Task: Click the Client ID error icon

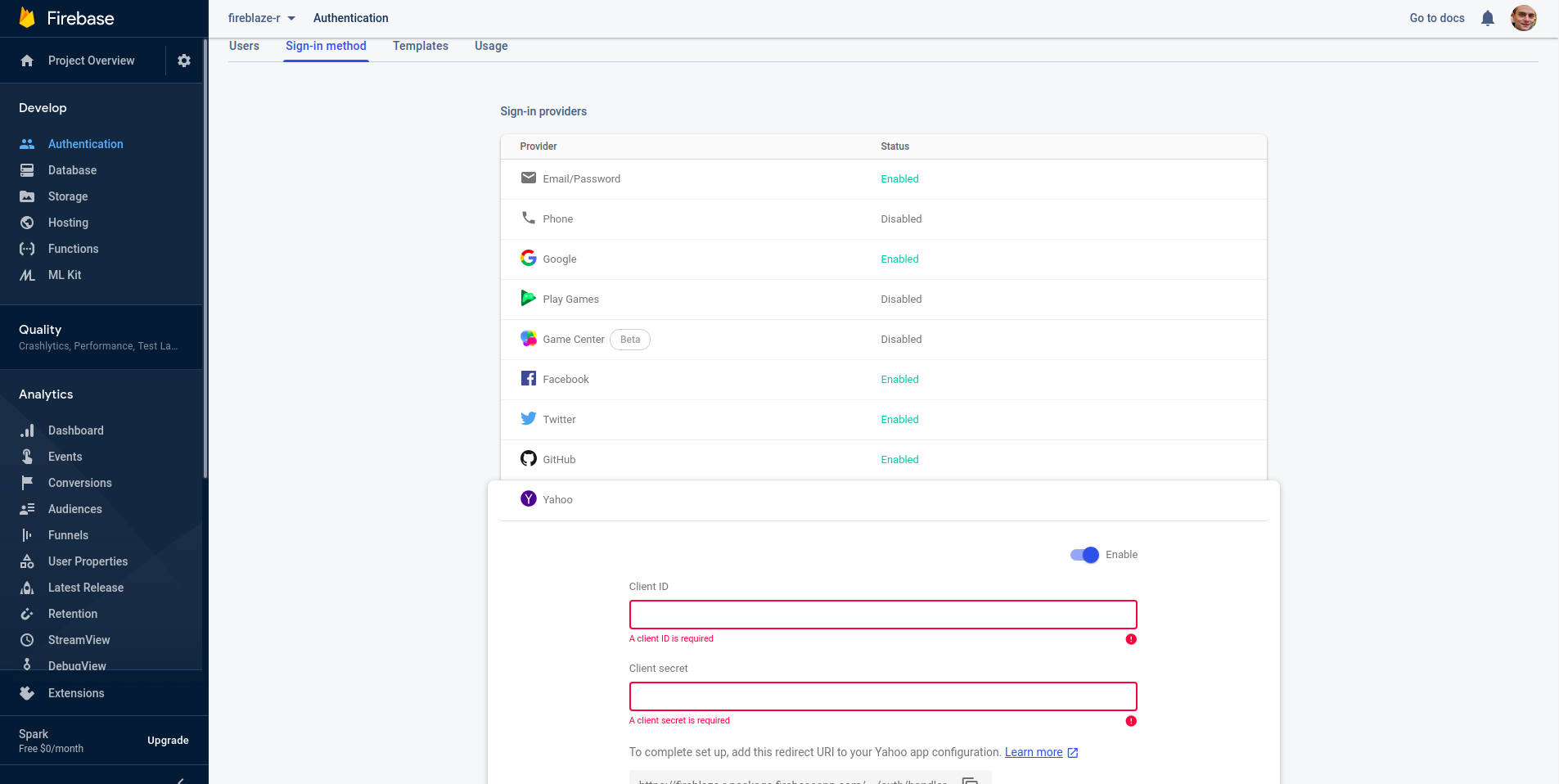Action: click(1131, 639)
